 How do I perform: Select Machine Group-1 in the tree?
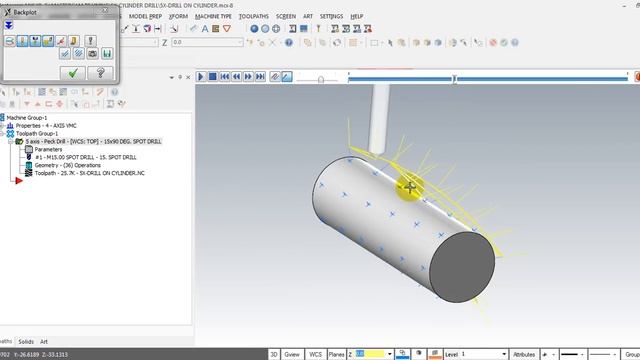[x=27, y=118]
